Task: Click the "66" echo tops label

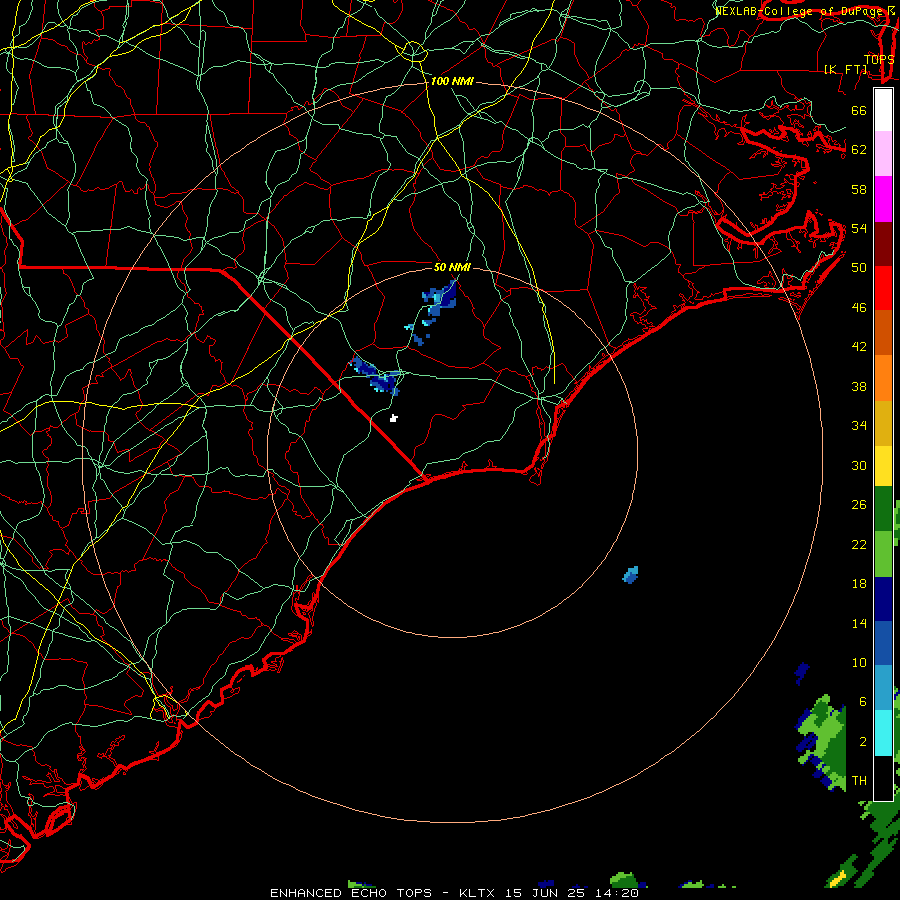Action: click(859, 110)
